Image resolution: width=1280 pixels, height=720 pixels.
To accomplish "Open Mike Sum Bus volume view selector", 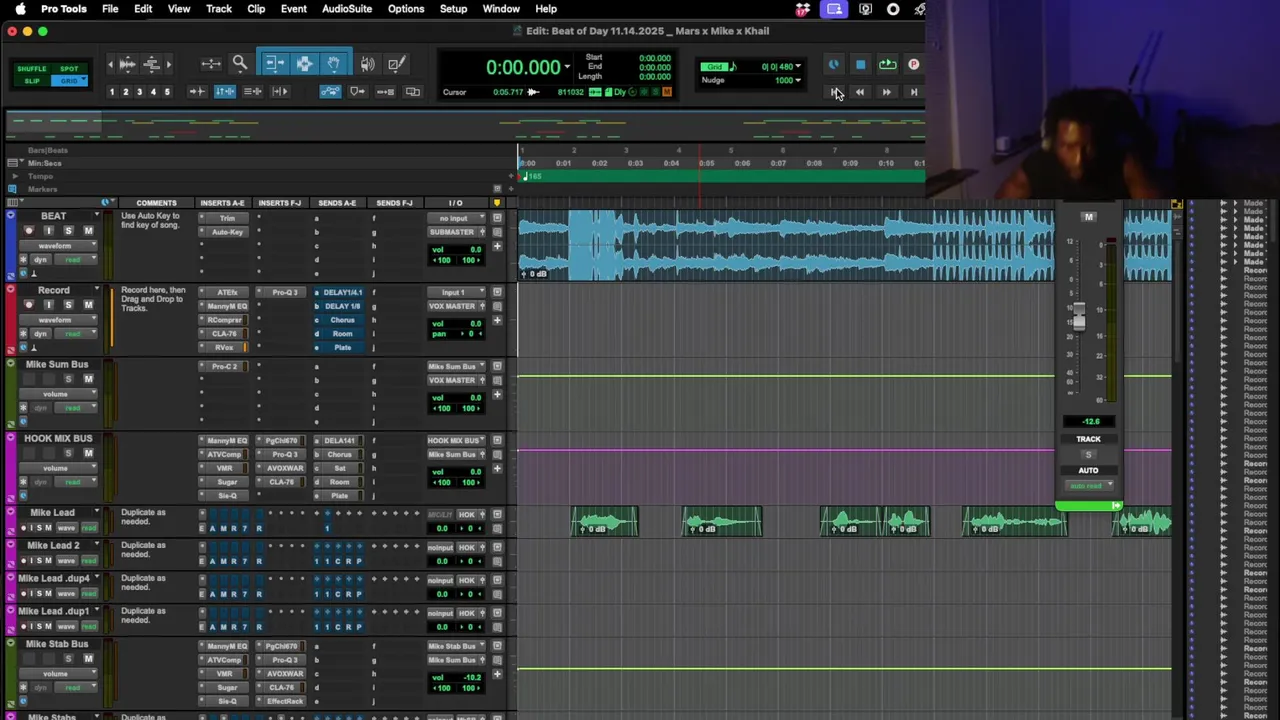I will (57, 394).
